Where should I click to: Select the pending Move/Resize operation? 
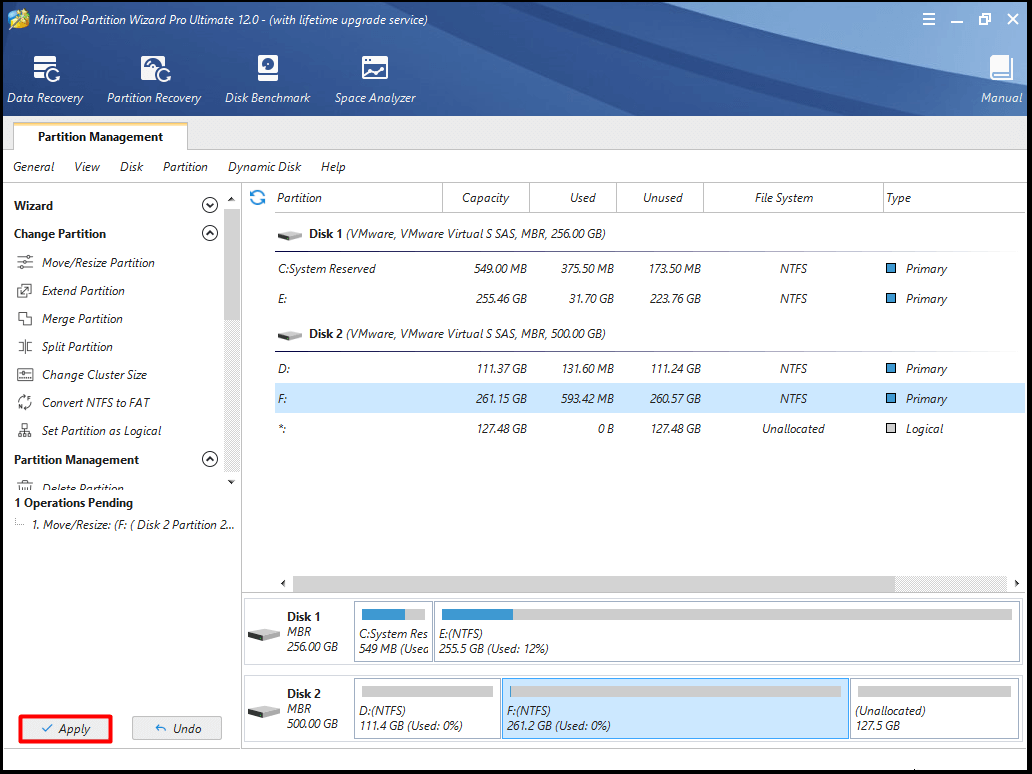[134, 525]
